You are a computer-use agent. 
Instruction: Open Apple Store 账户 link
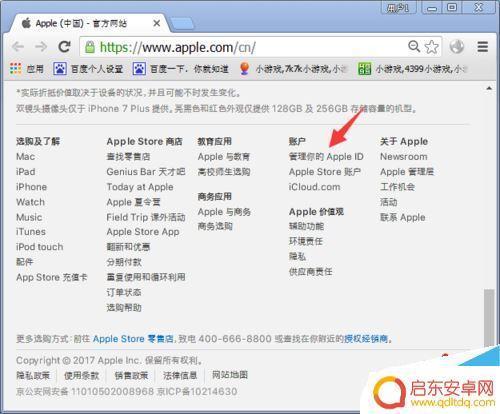coord(325,172)
